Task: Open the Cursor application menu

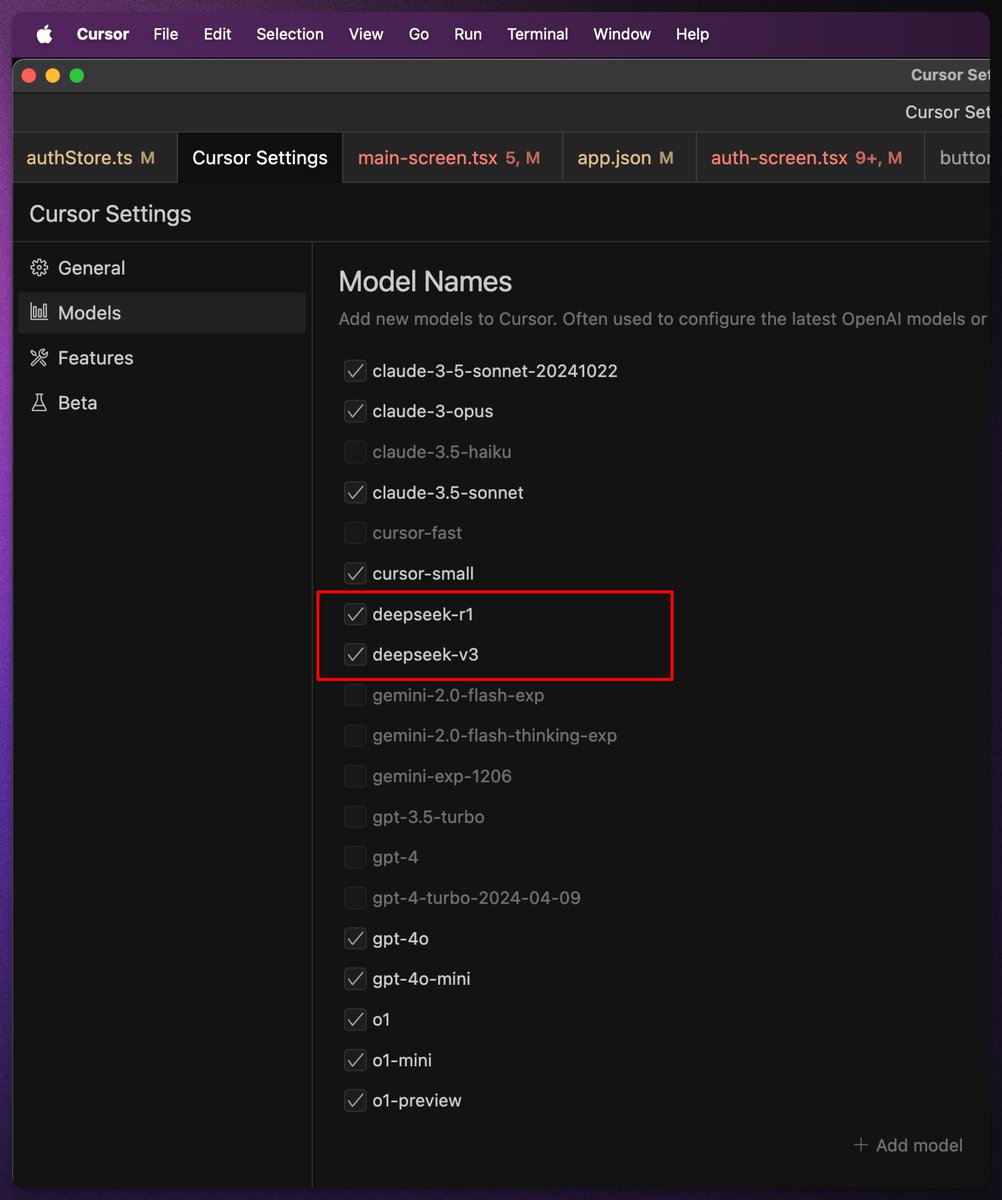Action: (x=103, y=34)
